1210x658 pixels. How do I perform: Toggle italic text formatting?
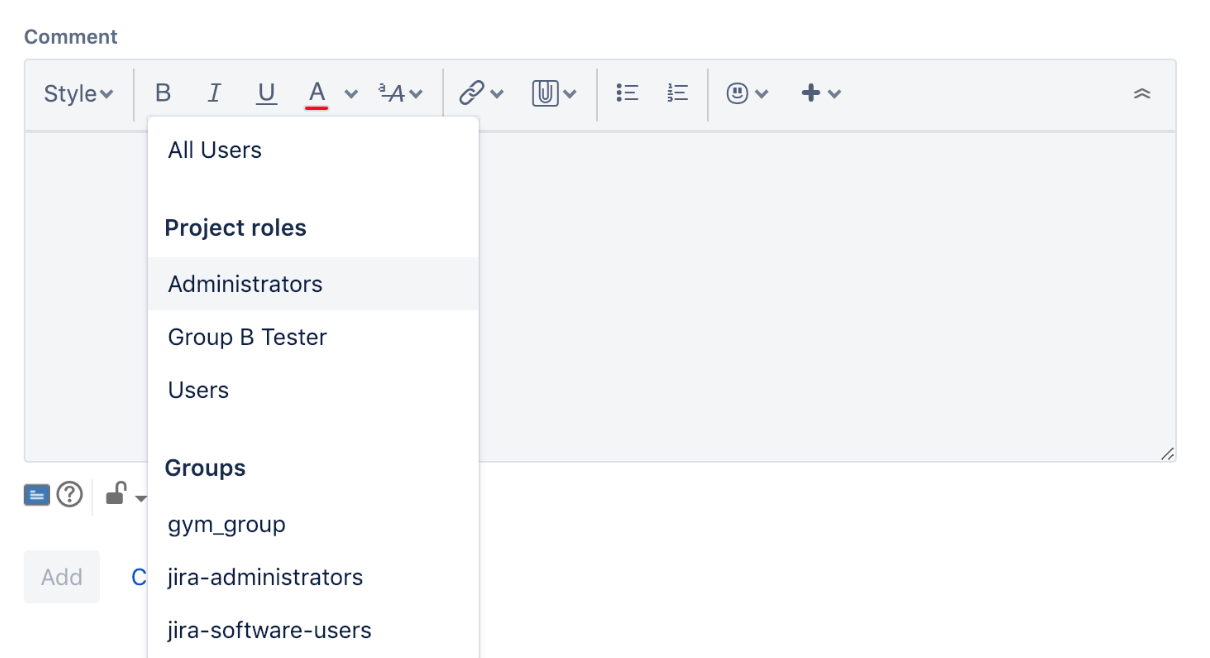coord(214,93)
